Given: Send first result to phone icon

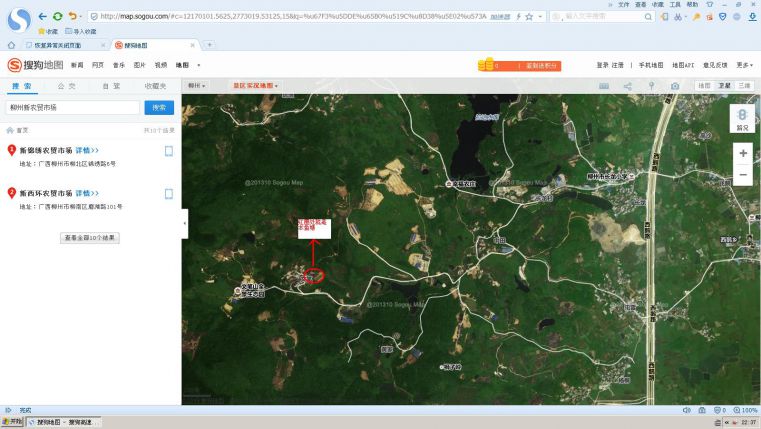Looking at the screenshot, I should click(x=169, y=151).
